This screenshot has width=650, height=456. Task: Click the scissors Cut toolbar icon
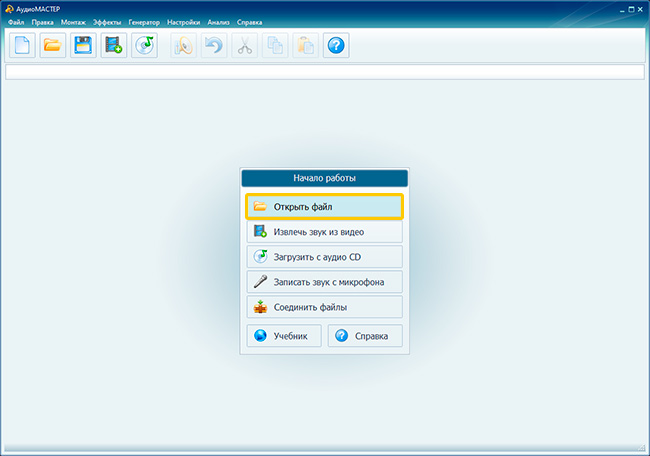coord(245,45)
